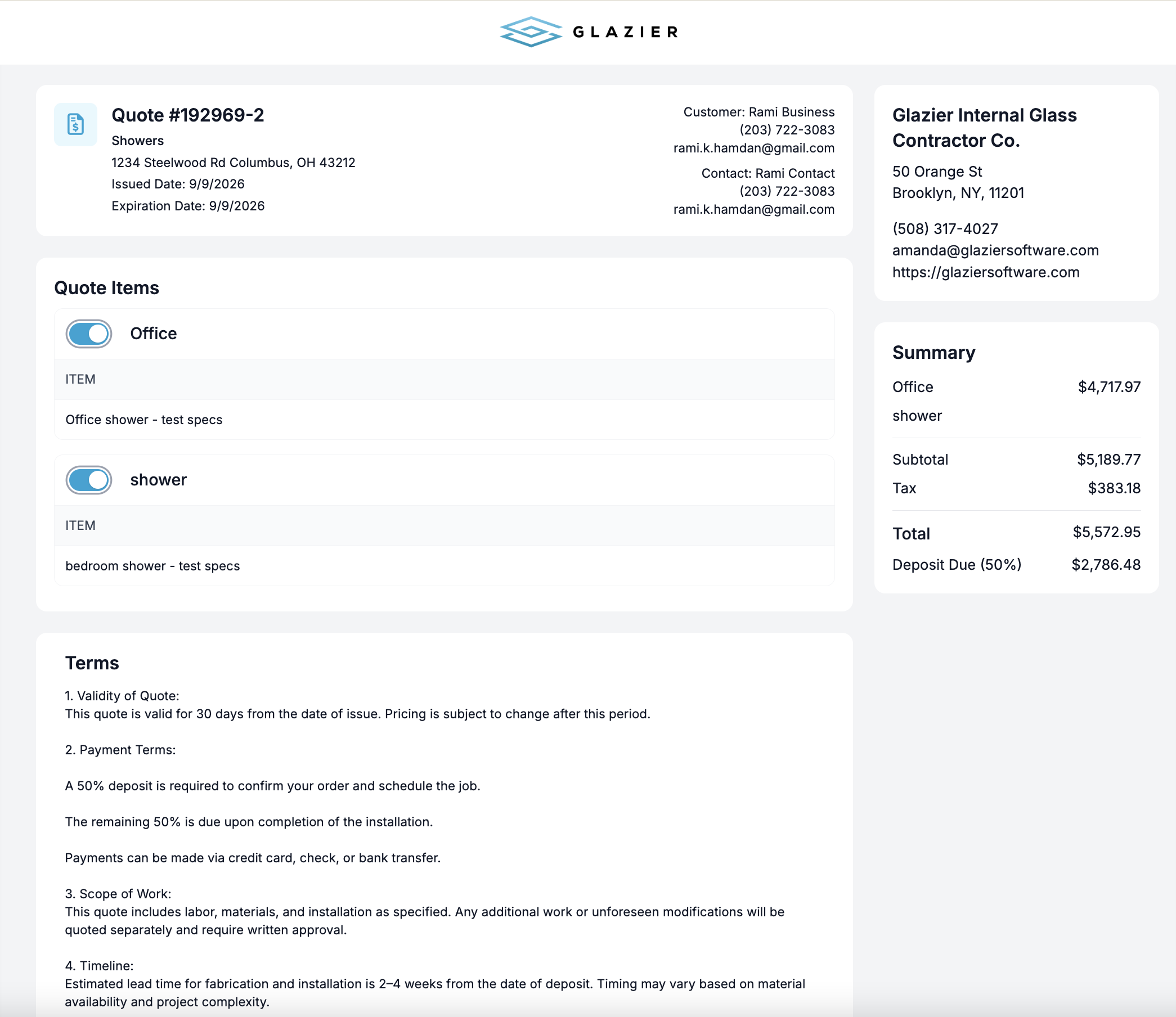Click 'Contact: Rami Contact' line
Screen dimensions: 1176x1017
coord(768,174)
